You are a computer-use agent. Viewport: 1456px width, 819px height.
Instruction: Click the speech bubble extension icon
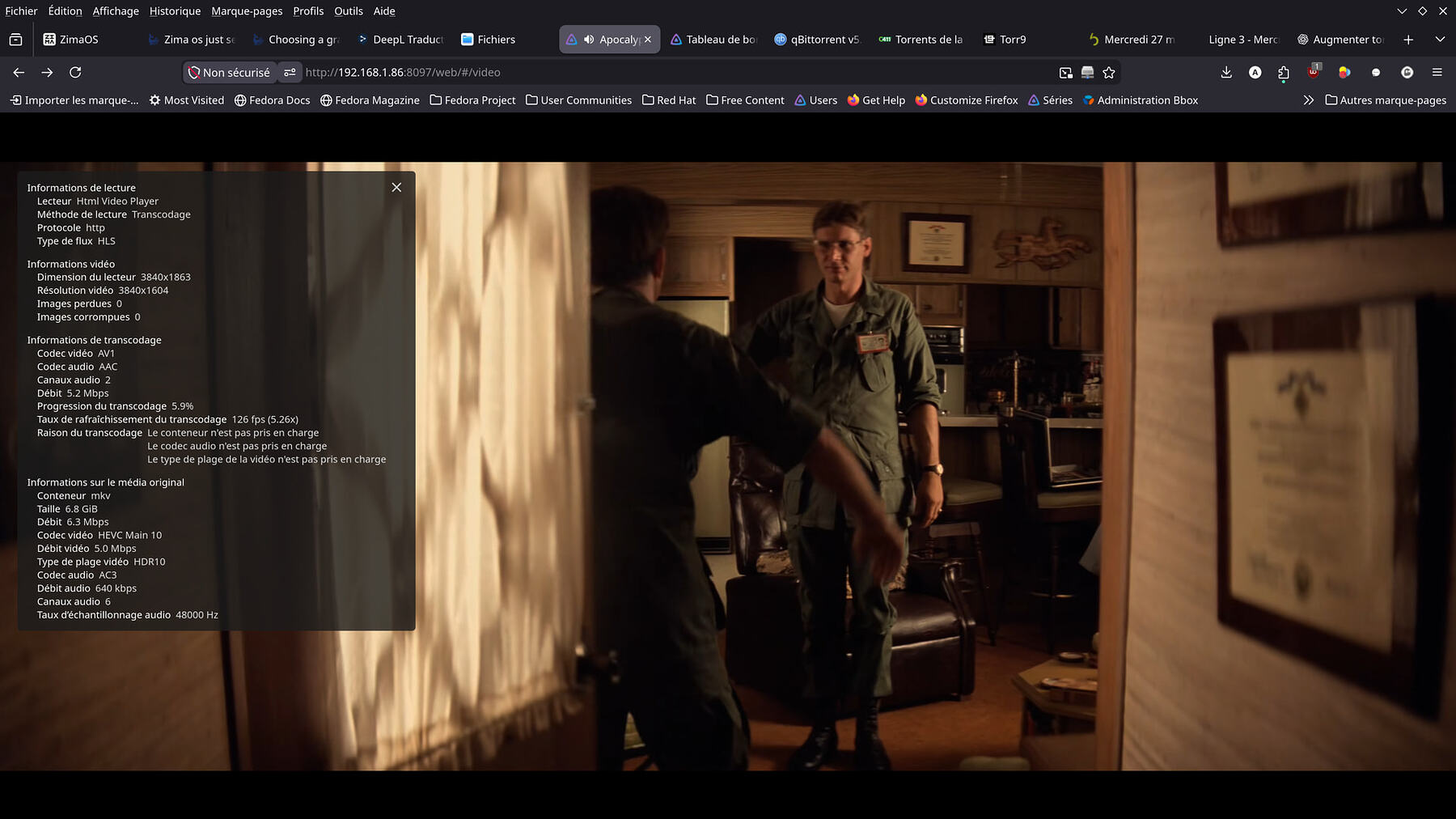(1376, 73)
